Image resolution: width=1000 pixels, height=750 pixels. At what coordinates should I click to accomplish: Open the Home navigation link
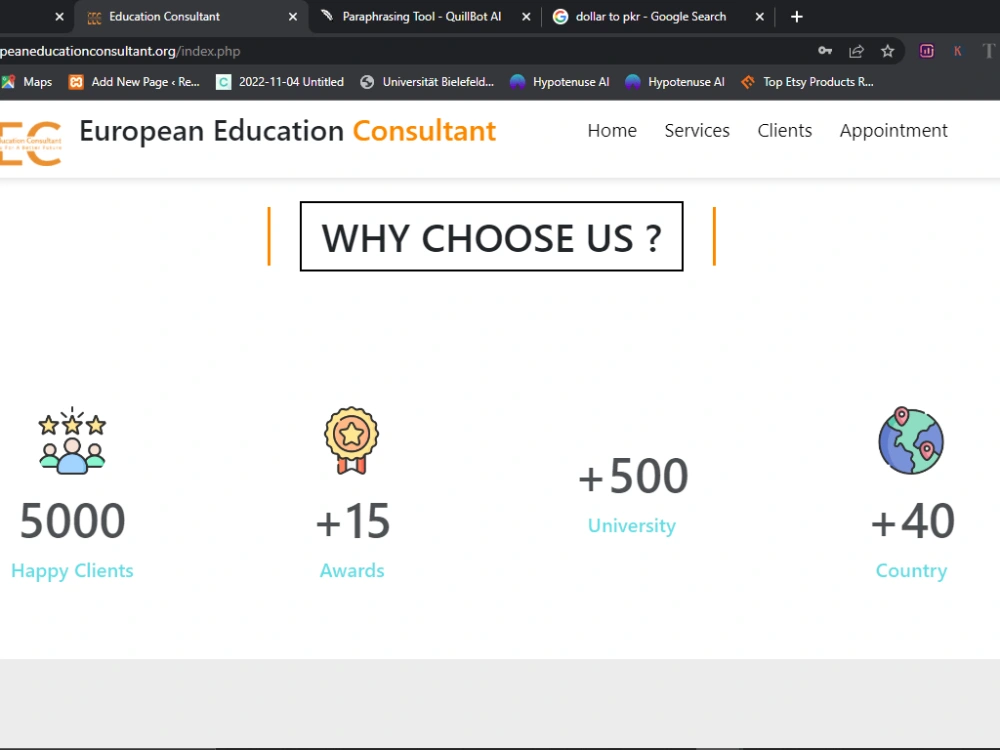[x=612, y=130]
